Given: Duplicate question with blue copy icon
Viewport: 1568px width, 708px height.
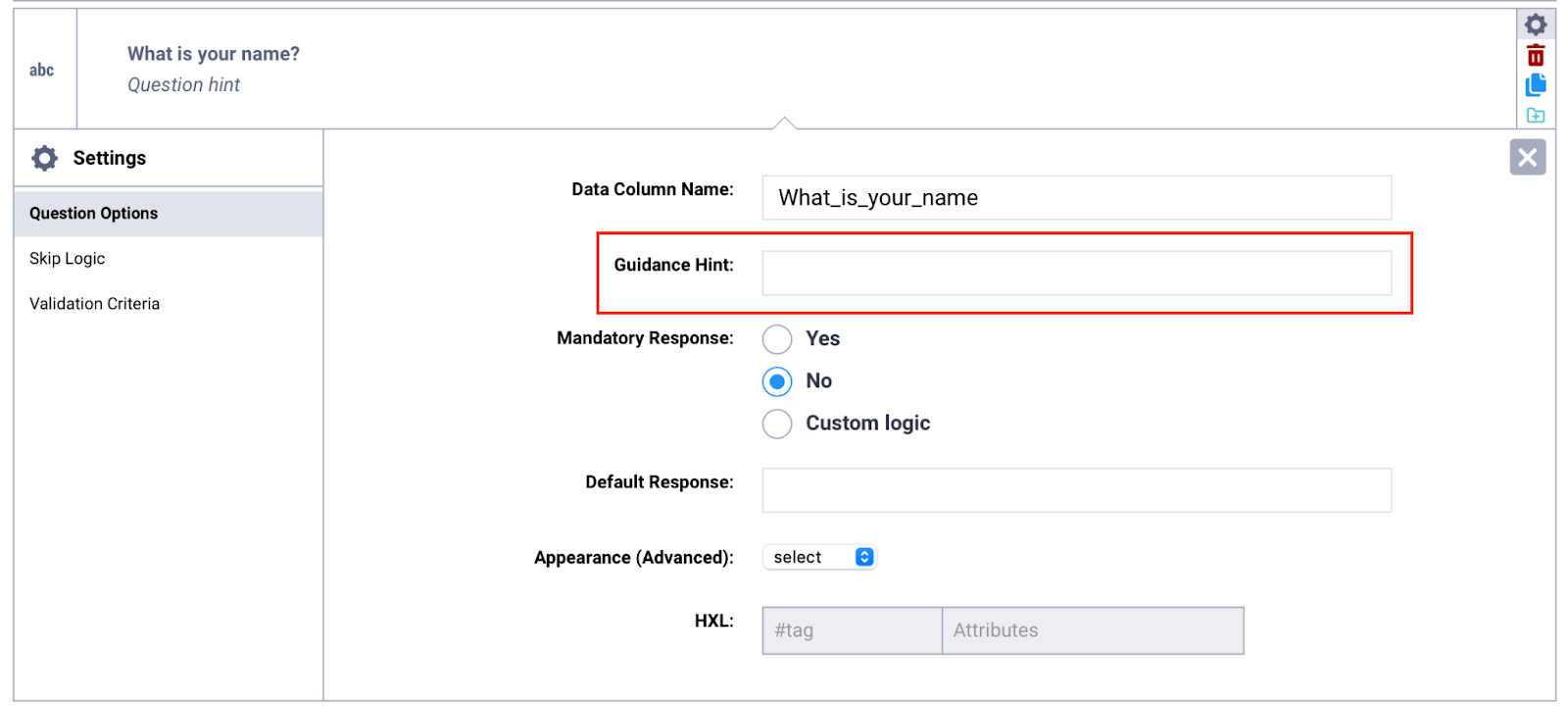Looking at the screenshot, I should click(x=1535, y=85).
